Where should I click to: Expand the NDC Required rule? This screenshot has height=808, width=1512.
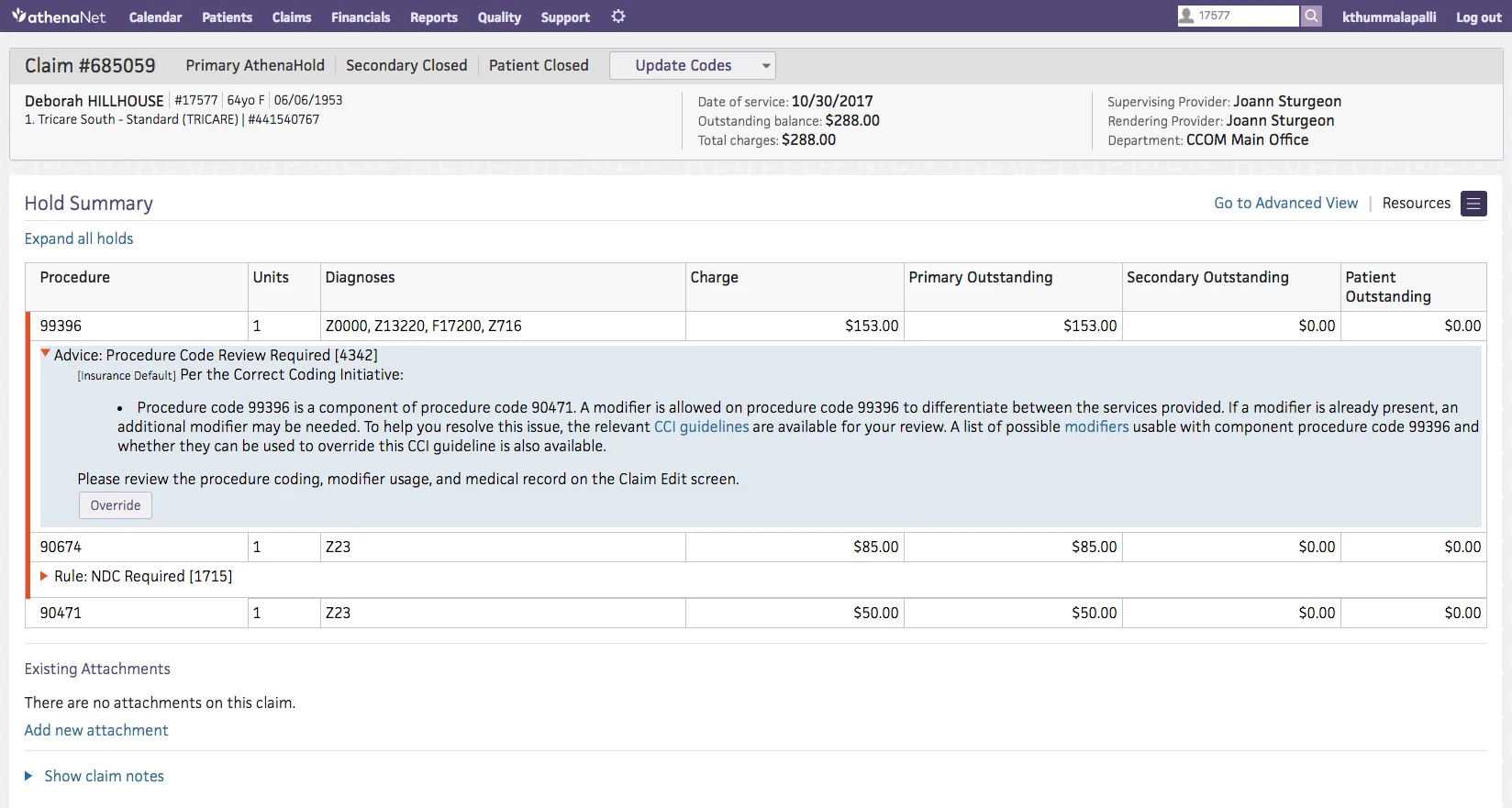click(43, 576)
